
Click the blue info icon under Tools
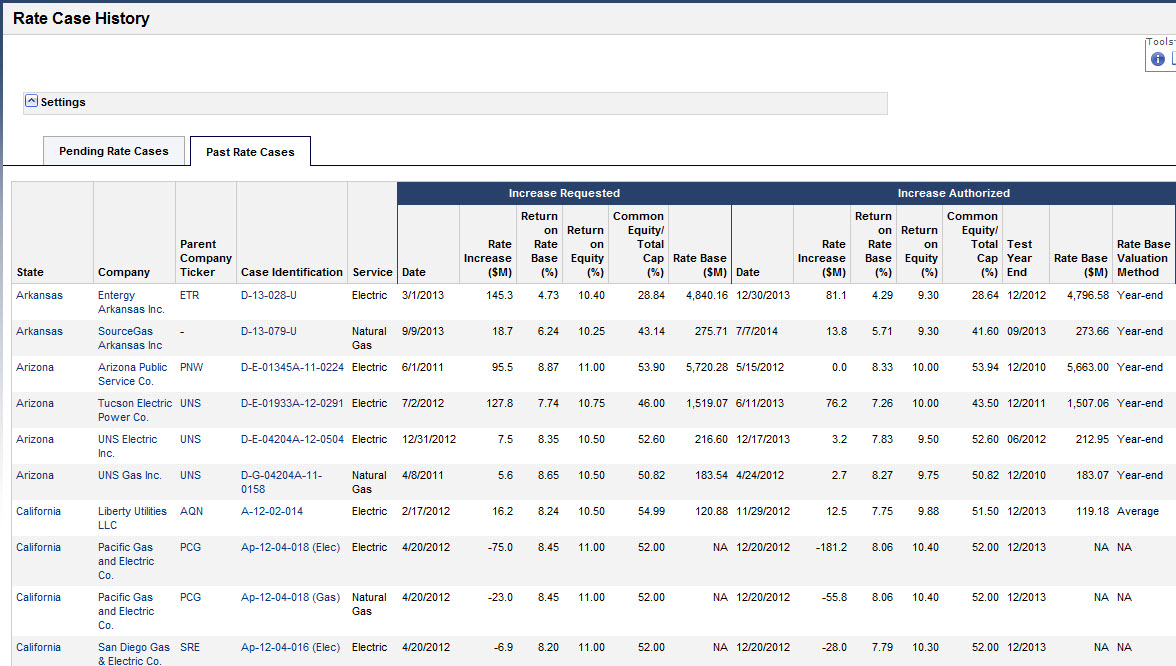[x=1158, y=59]
